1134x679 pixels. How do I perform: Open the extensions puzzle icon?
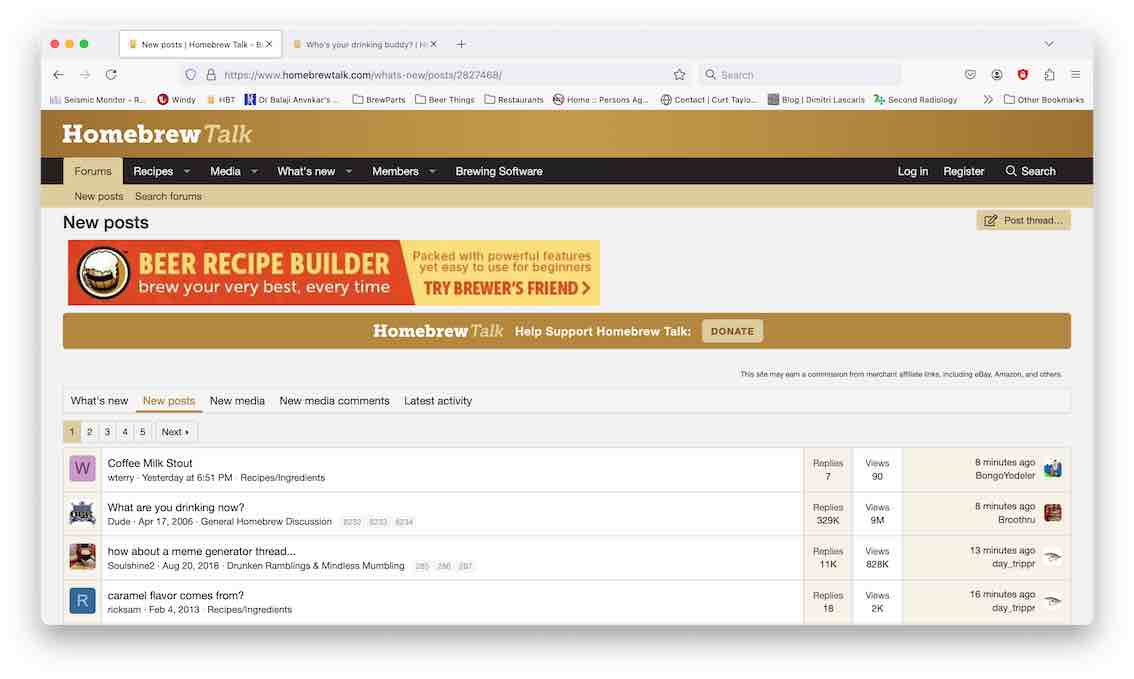[x=1049, y=74]
